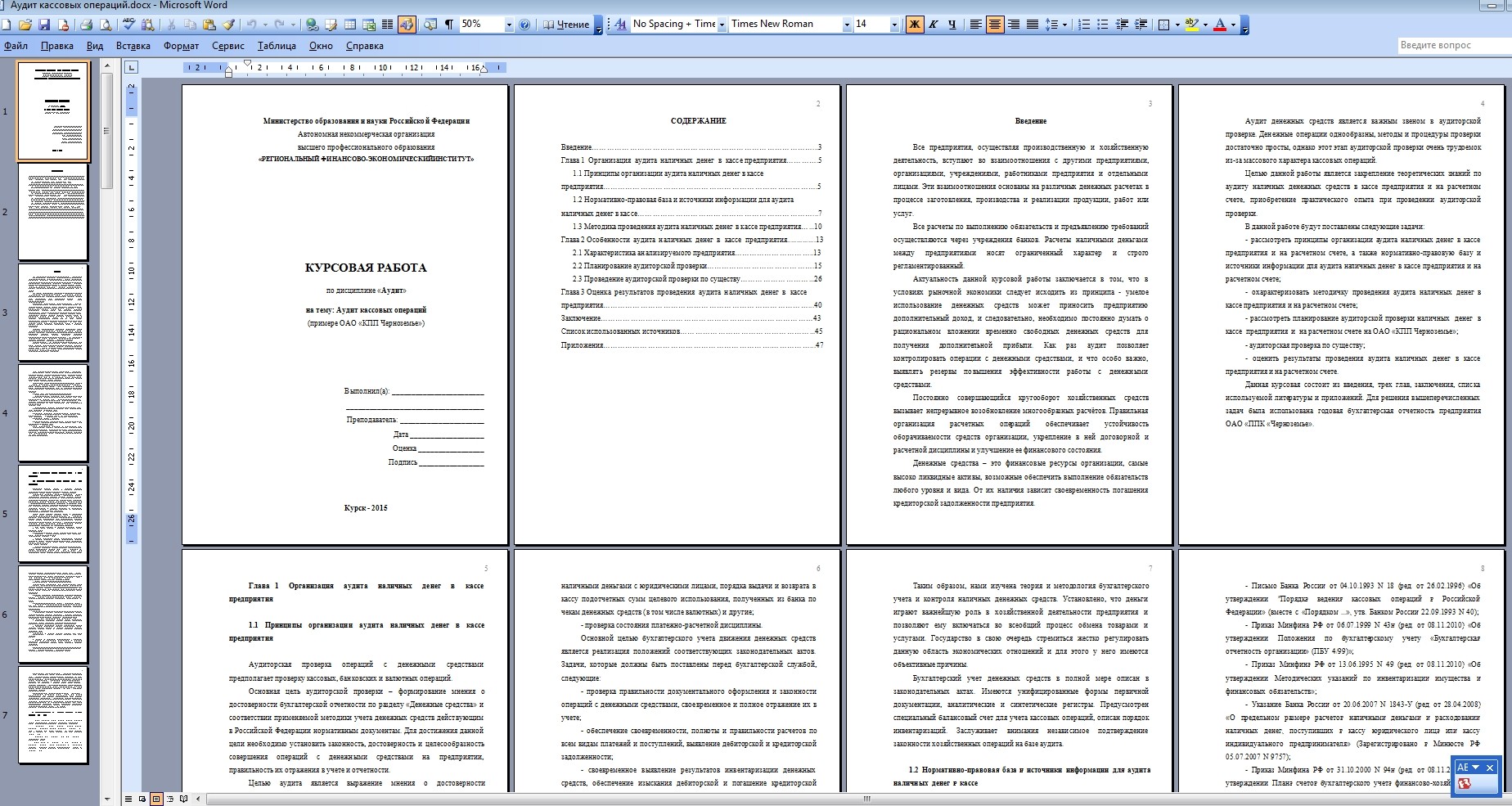Decrease the paragraph indent

click(1122, 25)
